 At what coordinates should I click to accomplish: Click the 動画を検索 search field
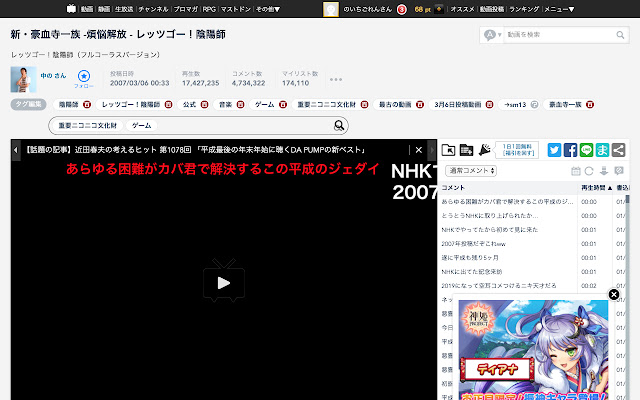pyautogui.click(x=559, y=35)
